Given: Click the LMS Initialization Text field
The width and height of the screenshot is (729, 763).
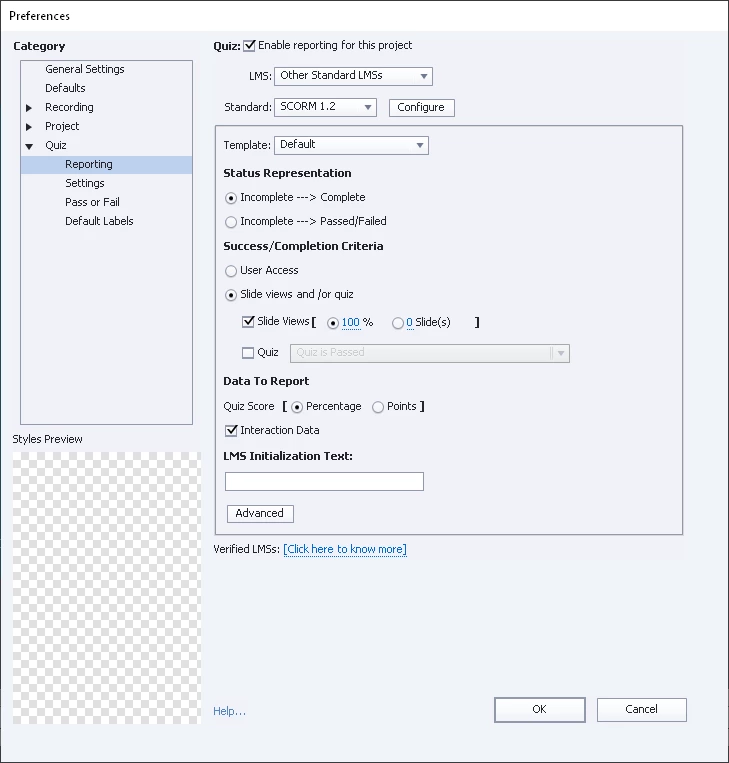Looking at the screenshot, I should pos(324,481).
